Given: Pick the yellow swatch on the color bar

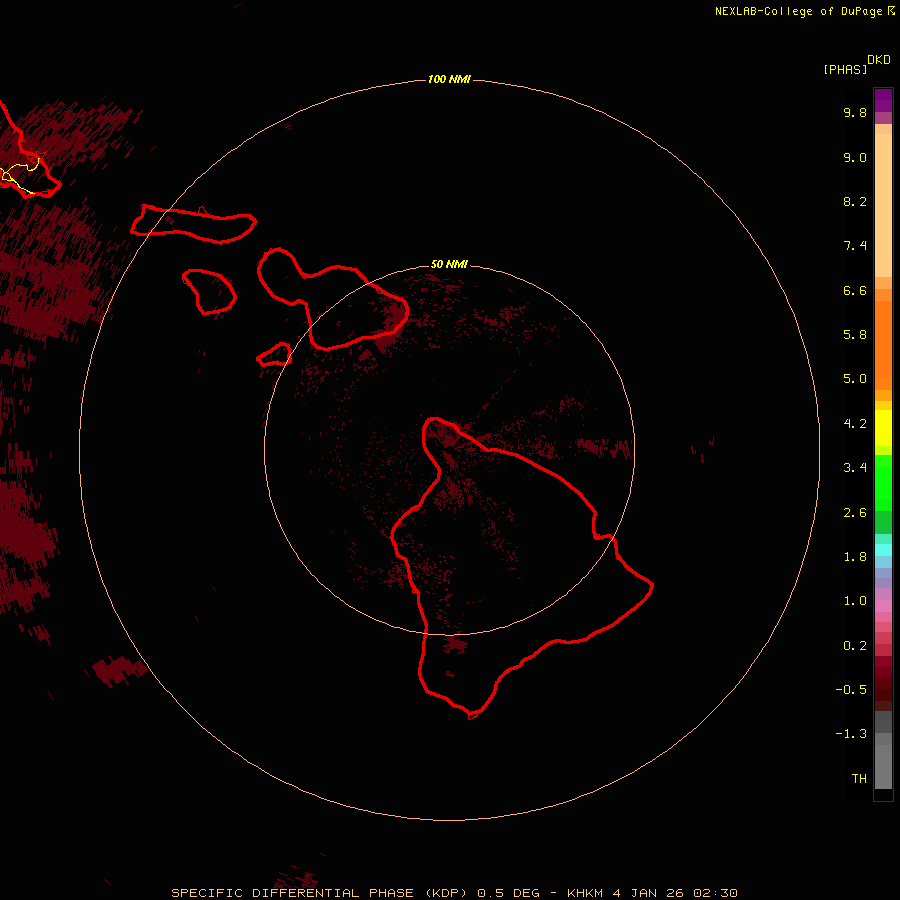Looking at the screenshot, I should (883, 428).
